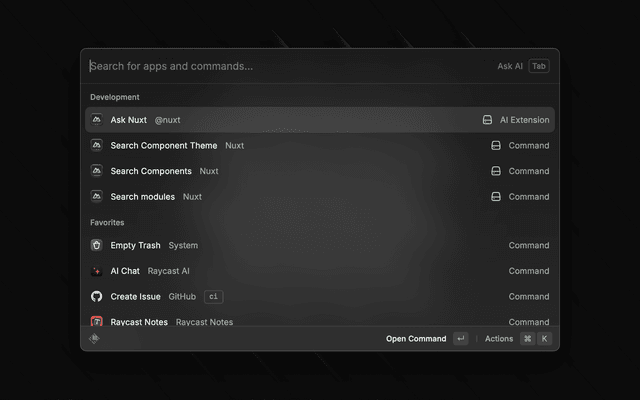Click the Nuxt icon beside Ask Nuxt
This screenshot has width=640, height=400.
[x=96, y=120]
